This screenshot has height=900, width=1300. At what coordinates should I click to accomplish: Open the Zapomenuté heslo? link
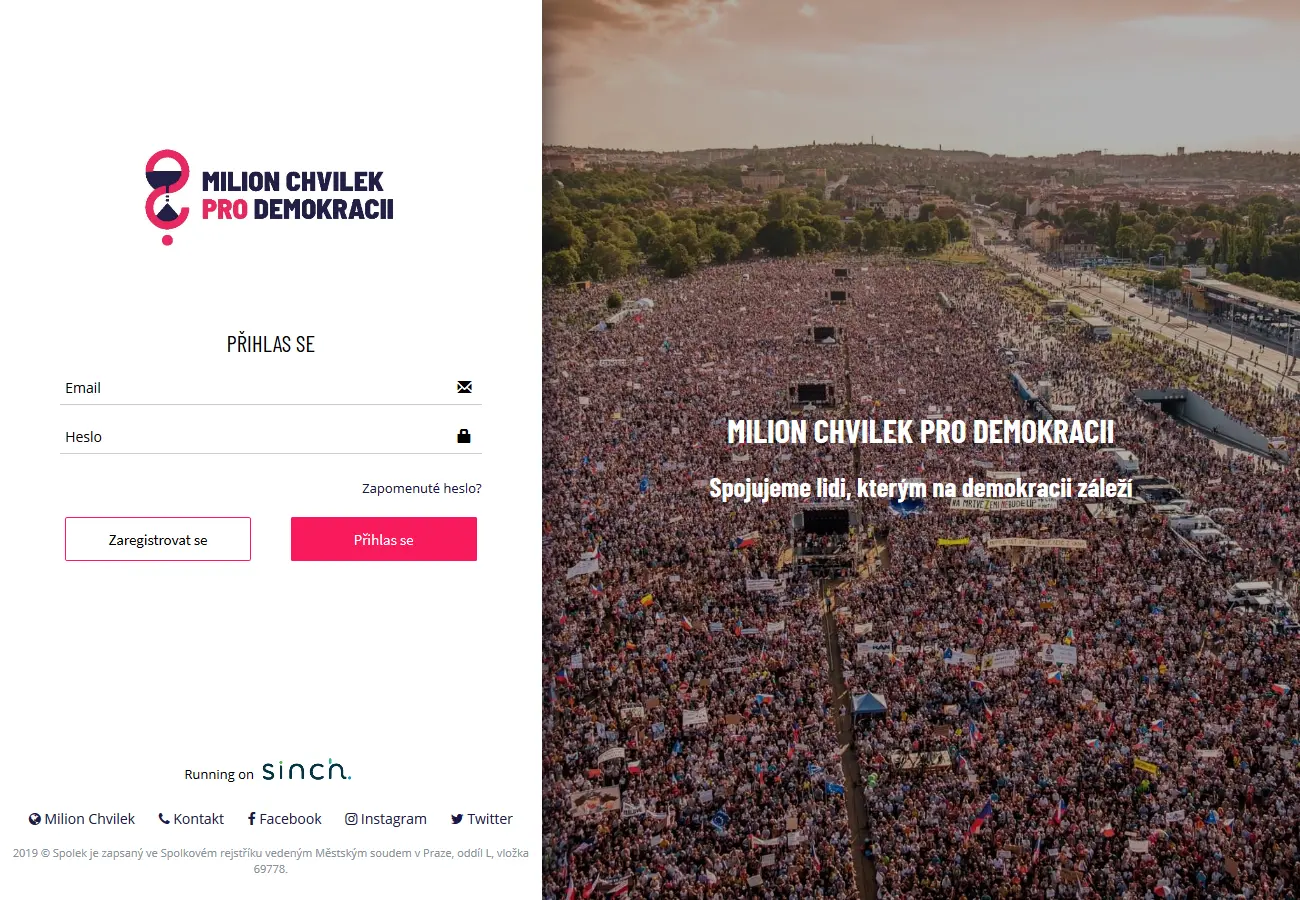[422, 489]
